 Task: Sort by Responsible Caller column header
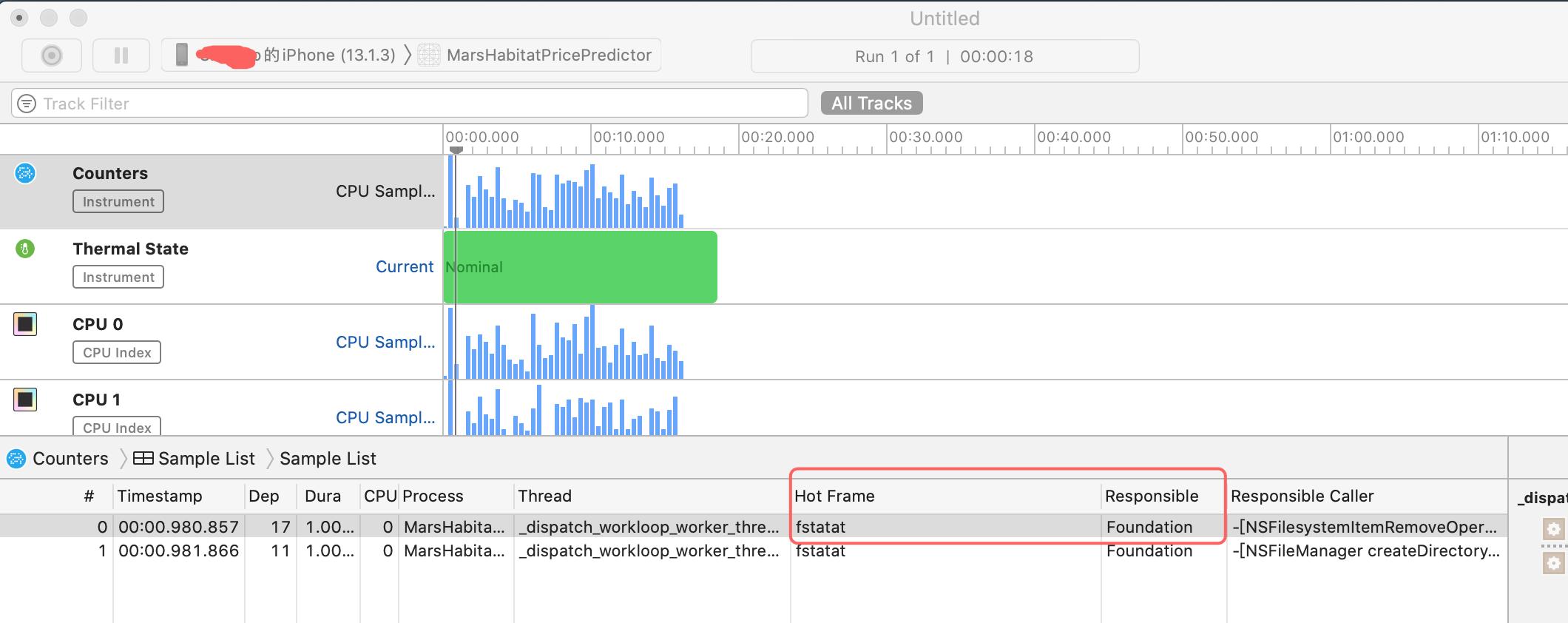(x=1302, y=496)
